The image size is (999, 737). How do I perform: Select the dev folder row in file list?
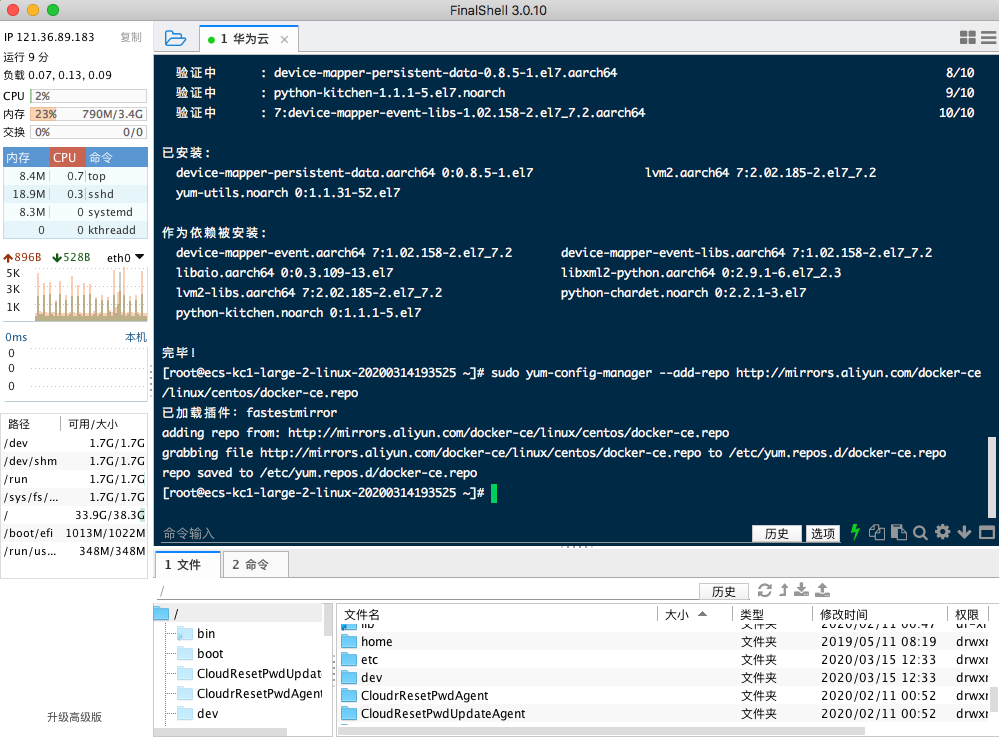(663, 677)
